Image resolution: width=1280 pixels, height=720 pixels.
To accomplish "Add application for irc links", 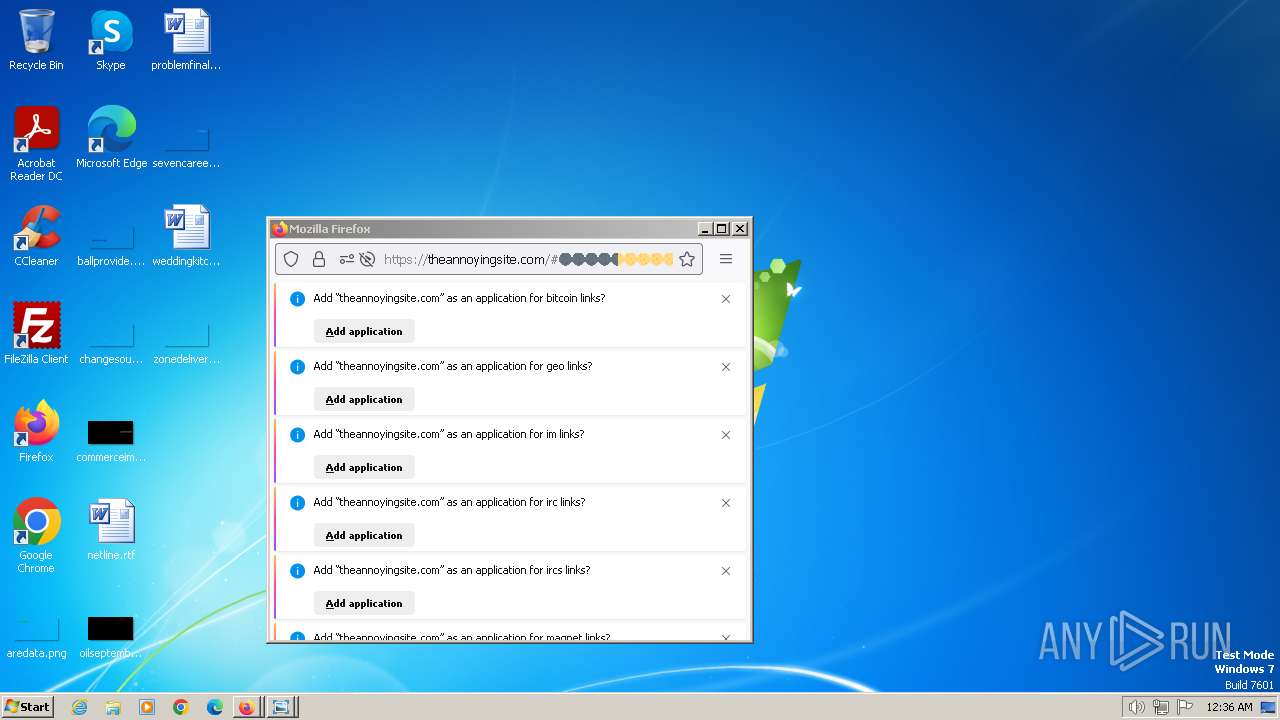I will click(x=364, y=535).
